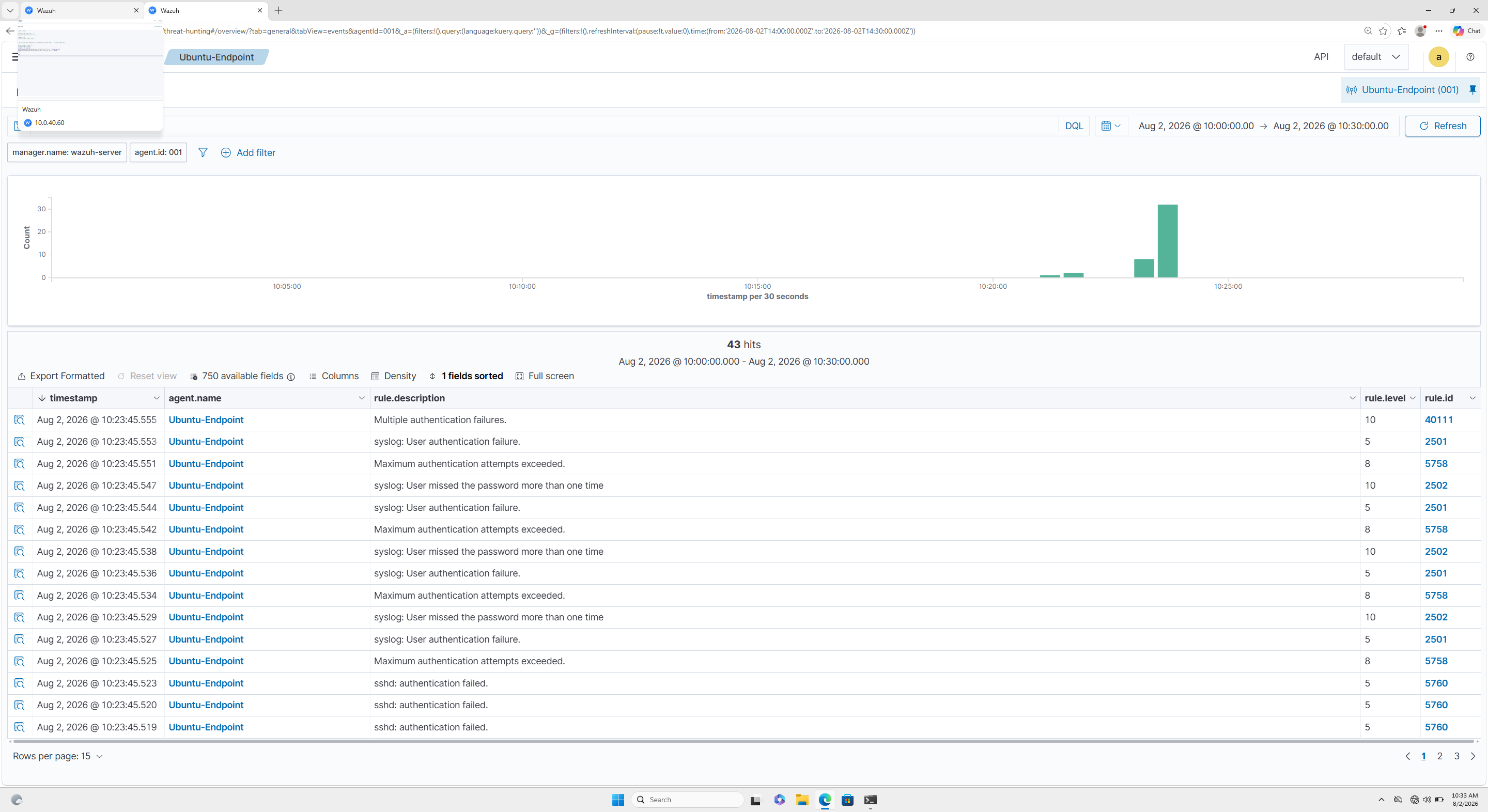1488x812 pixels.
Task: Select the tallest histogram bar
Action: click(1168, 241)
